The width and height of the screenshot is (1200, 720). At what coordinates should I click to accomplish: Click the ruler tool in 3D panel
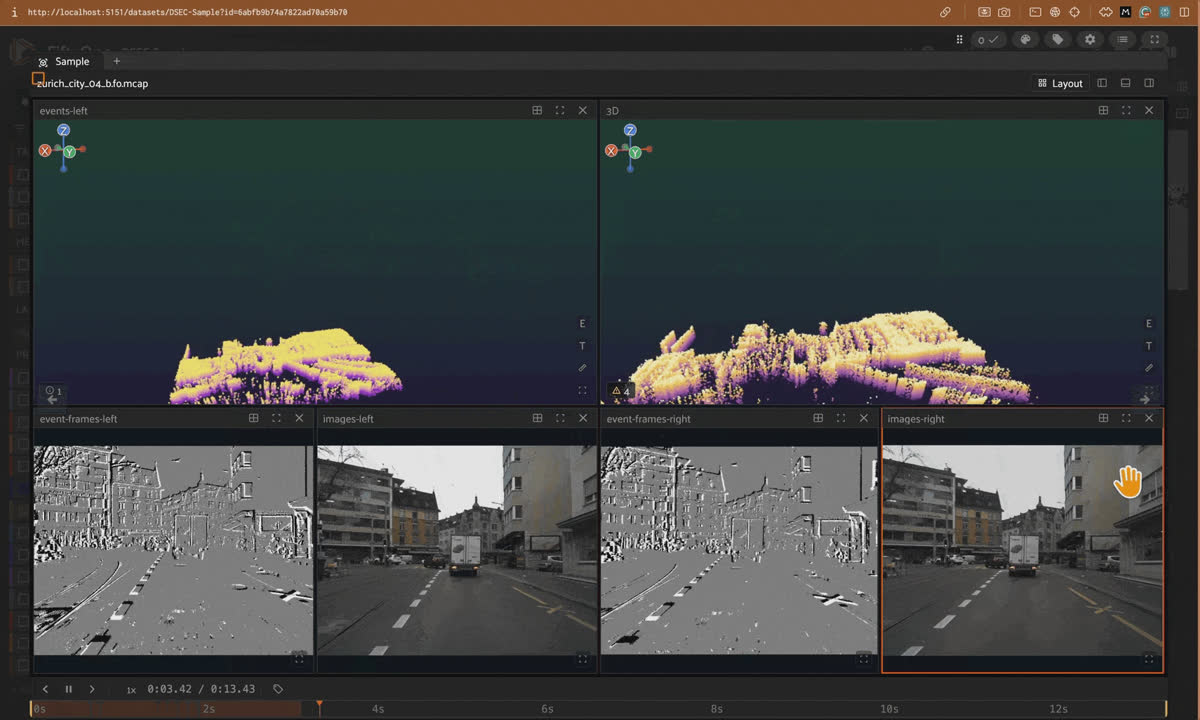point(1148,368)
